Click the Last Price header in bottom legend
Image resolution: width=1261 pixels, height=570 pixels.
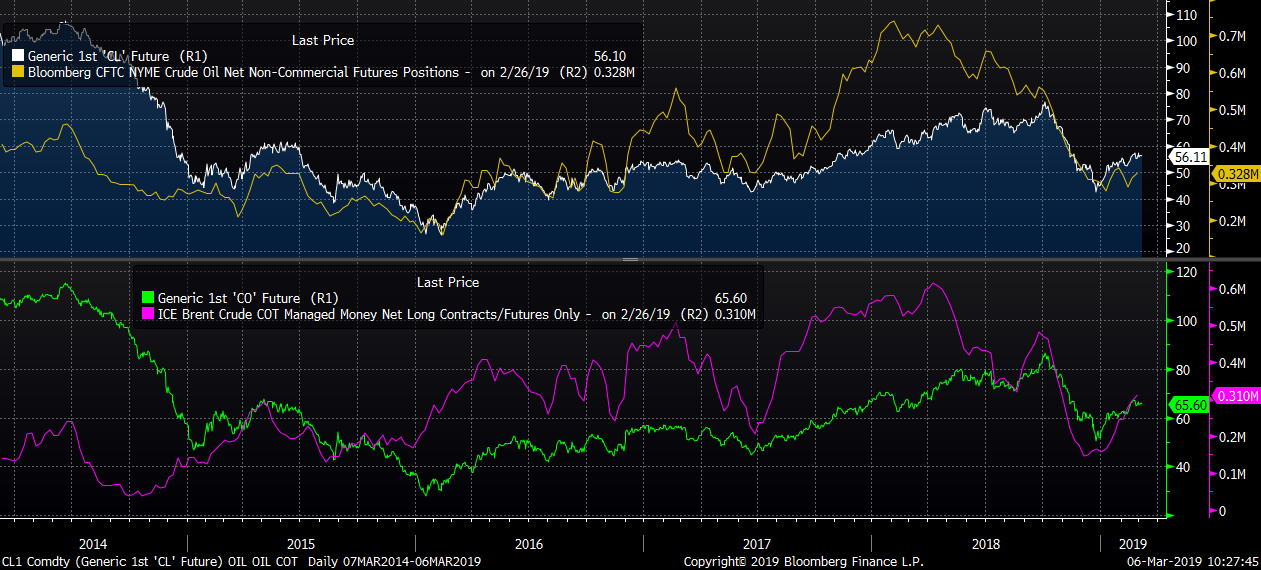pyautogui.click(x=447, y=283)
